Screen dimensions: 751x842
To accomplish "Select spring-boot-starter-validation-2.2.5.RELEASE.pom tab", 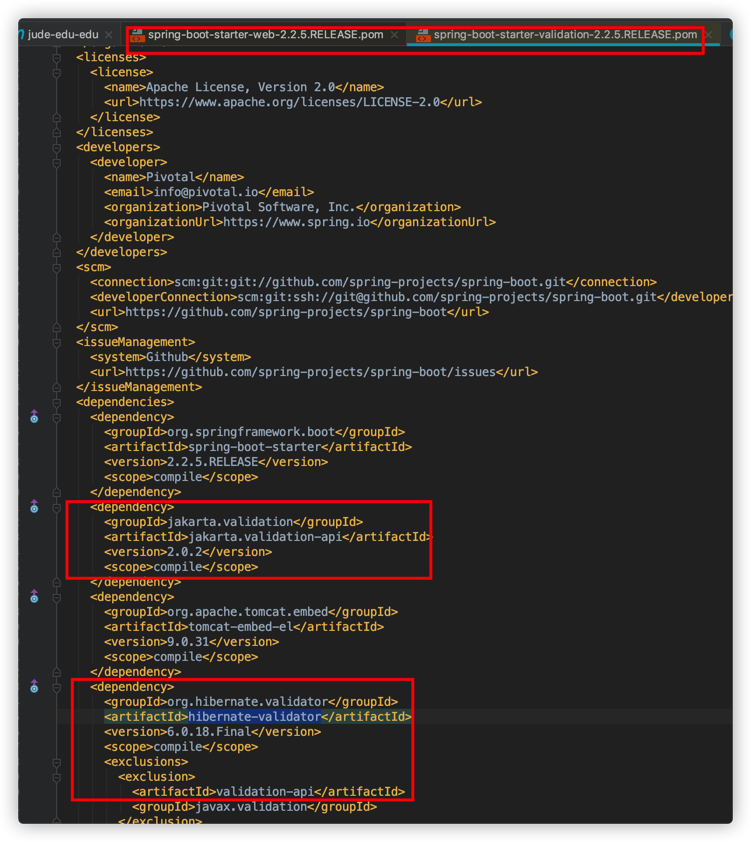I will (x=565, y=35).
